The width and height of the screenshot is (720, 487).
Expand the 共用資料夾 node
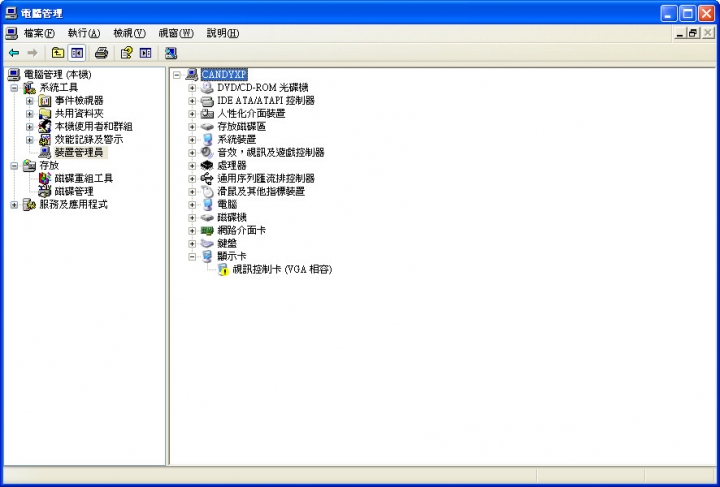[x=30, y=113]
